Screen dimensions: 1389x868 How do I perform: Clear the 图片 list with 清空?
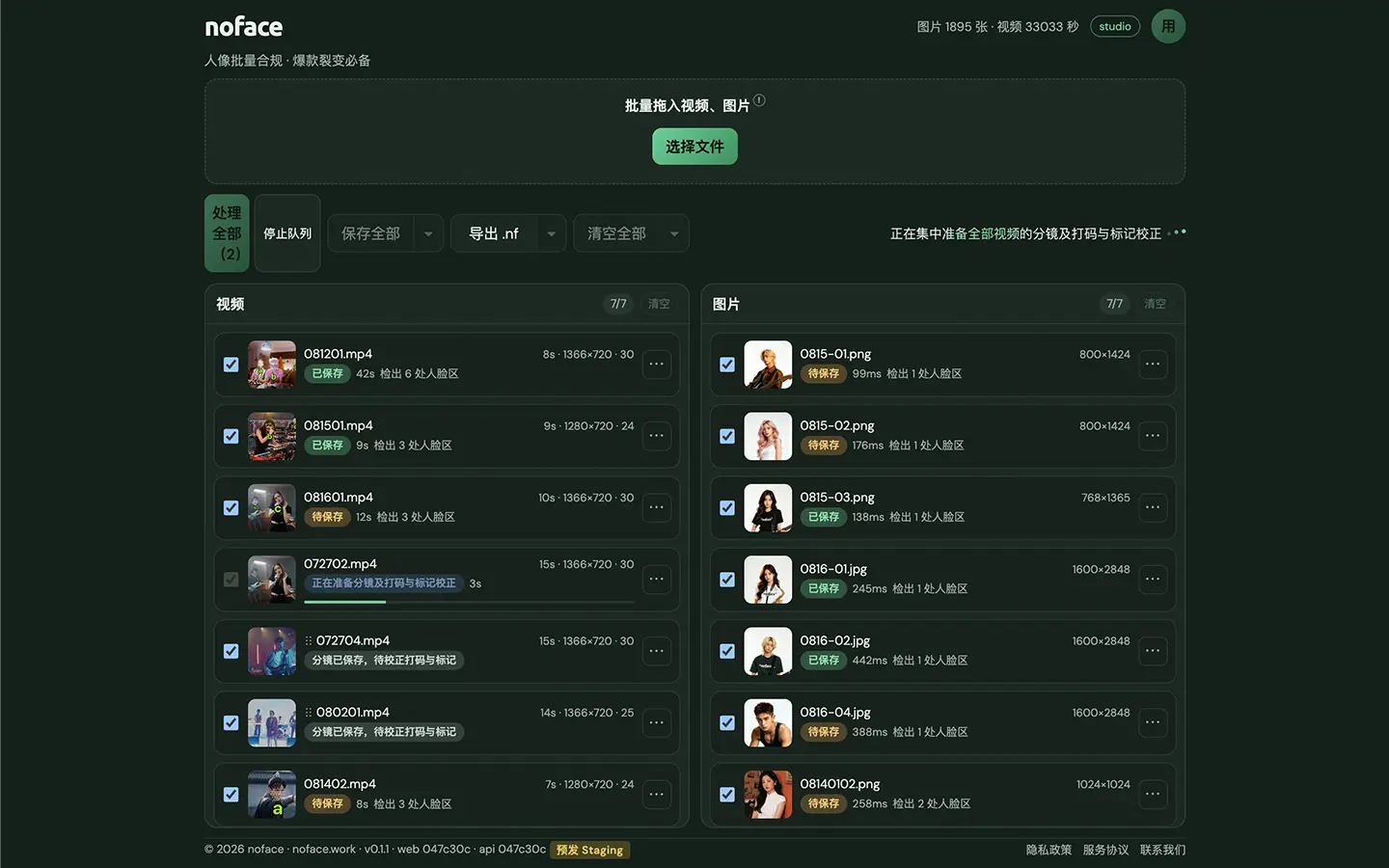coord(1155,304)
